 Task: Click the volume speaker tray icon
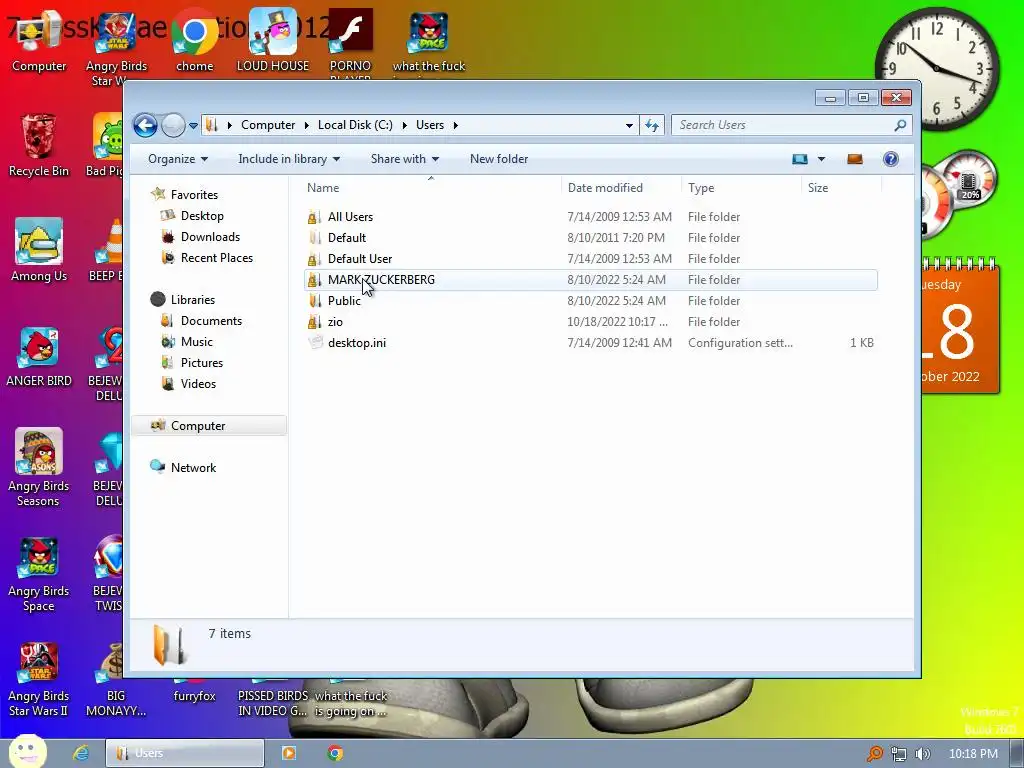tap(922, 754)
